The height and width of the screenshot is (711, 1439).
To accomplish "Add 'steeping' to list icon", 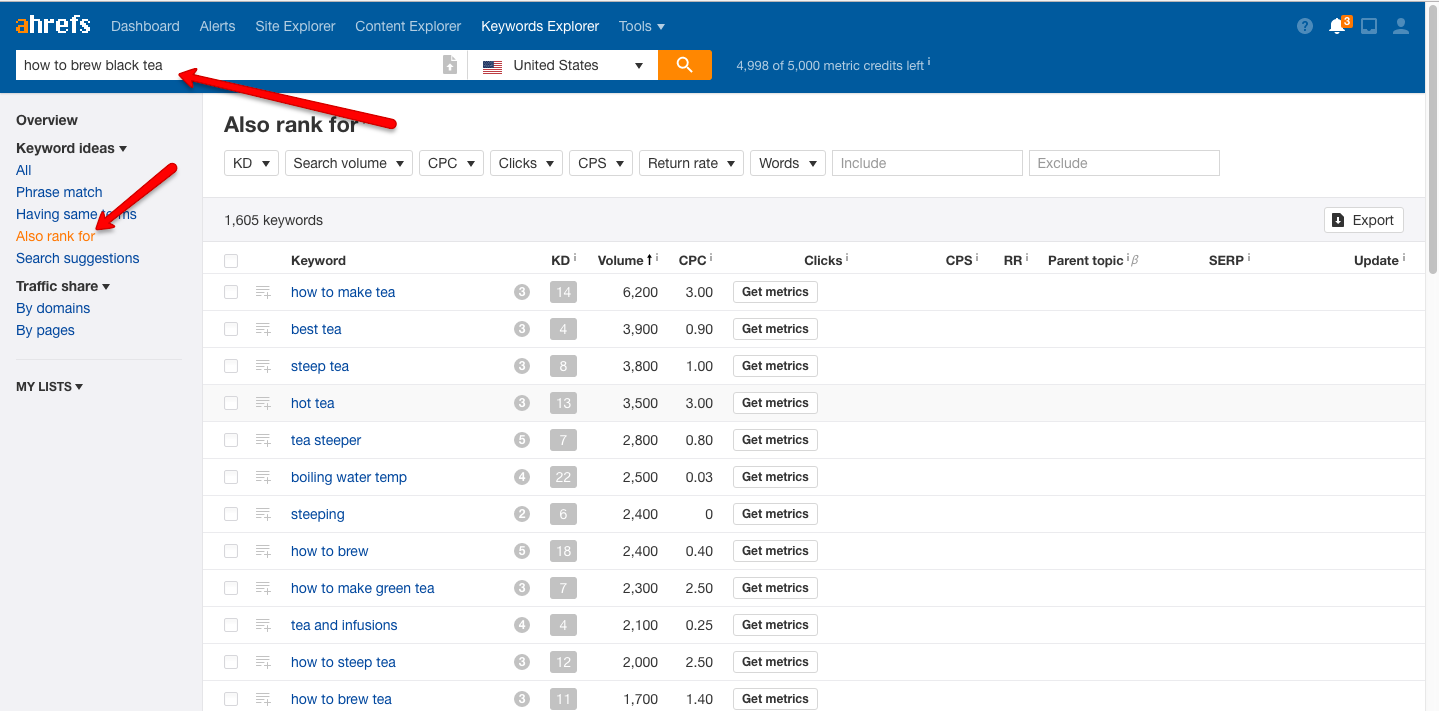I will click(x=263, y=514).
